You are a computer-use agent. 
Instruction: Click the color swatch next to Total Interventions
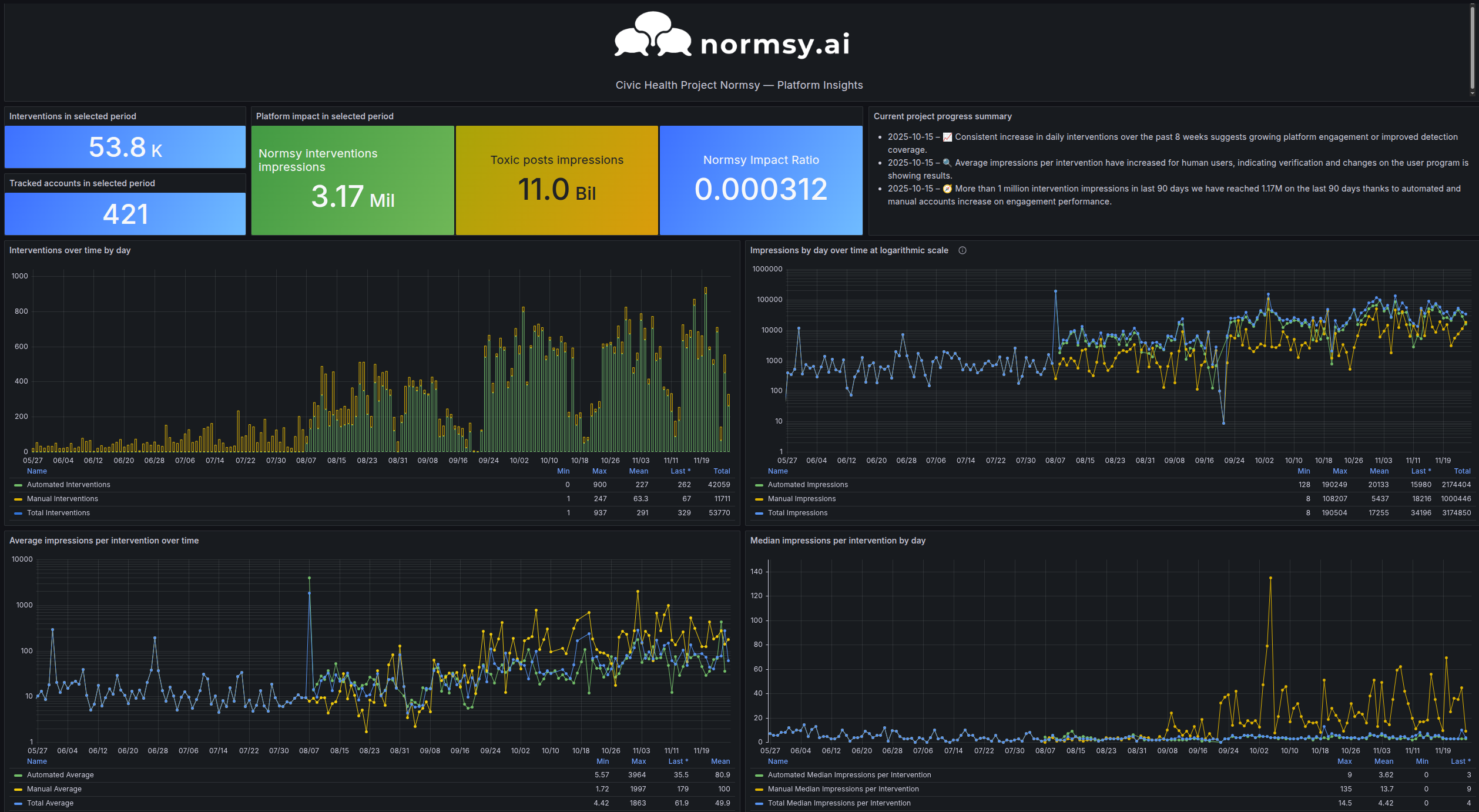point(18,512)
